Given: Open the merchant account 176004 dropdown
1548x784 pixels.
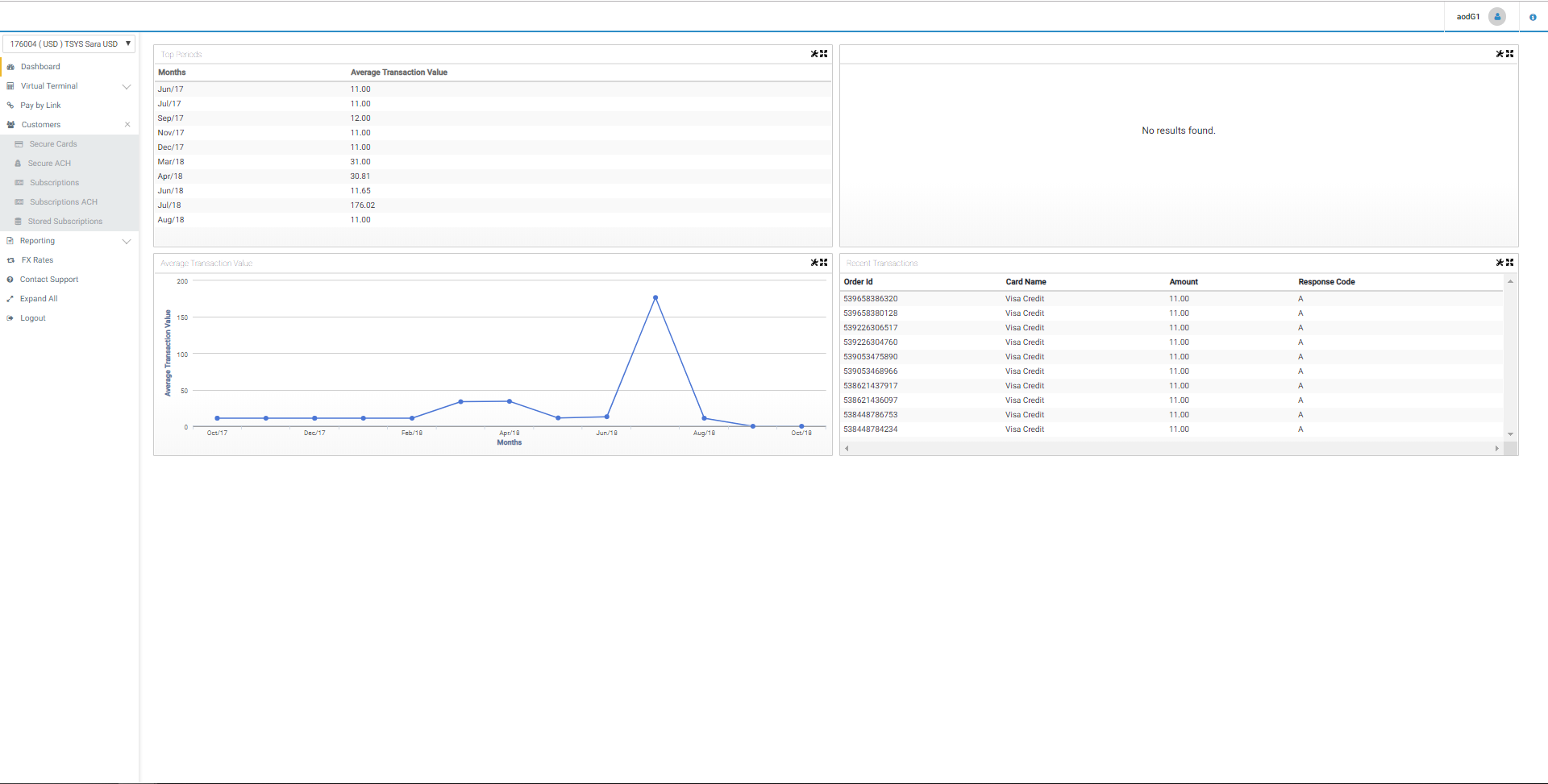Looking at the screenshot, I should (x=69, y=44).
